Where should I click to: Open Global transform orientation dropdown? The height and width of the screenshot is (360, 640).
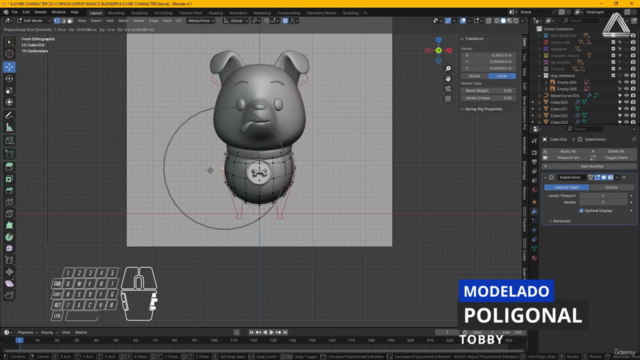[x=236, y=20]
